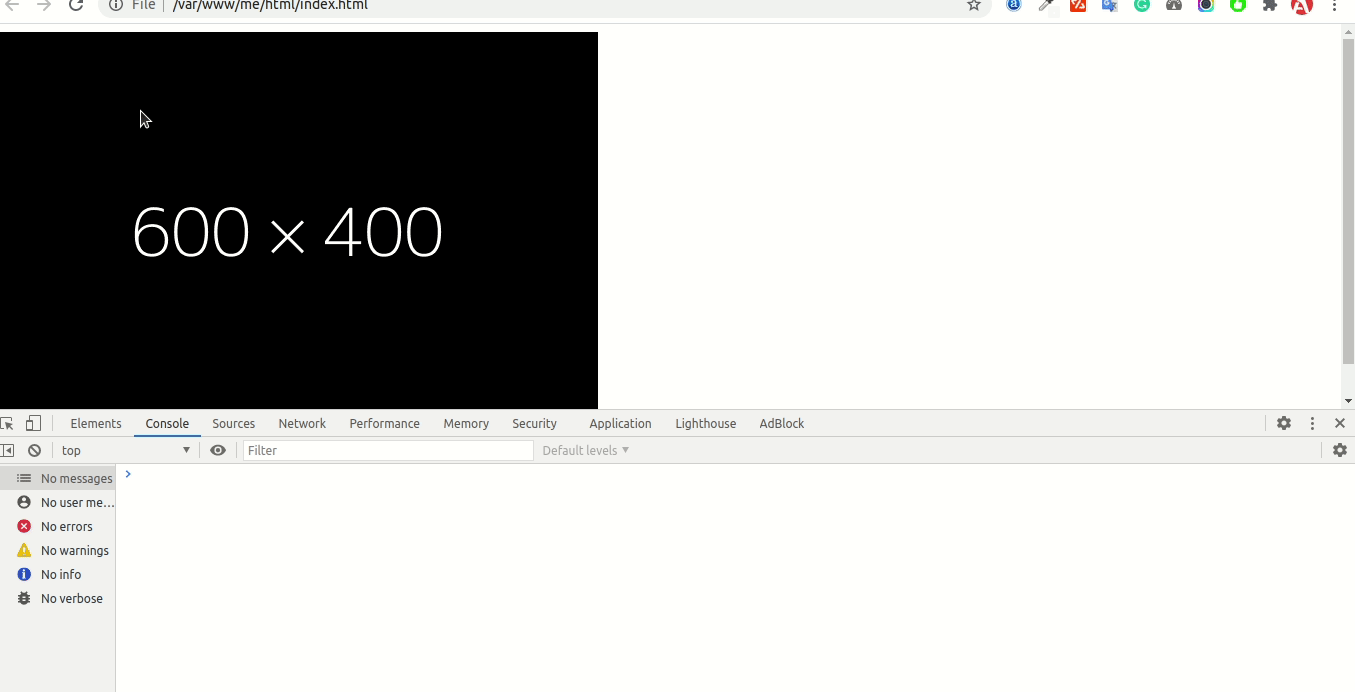Clear the console using the clear icon
Screen dimensions: 1355x692
coord(34,450)
